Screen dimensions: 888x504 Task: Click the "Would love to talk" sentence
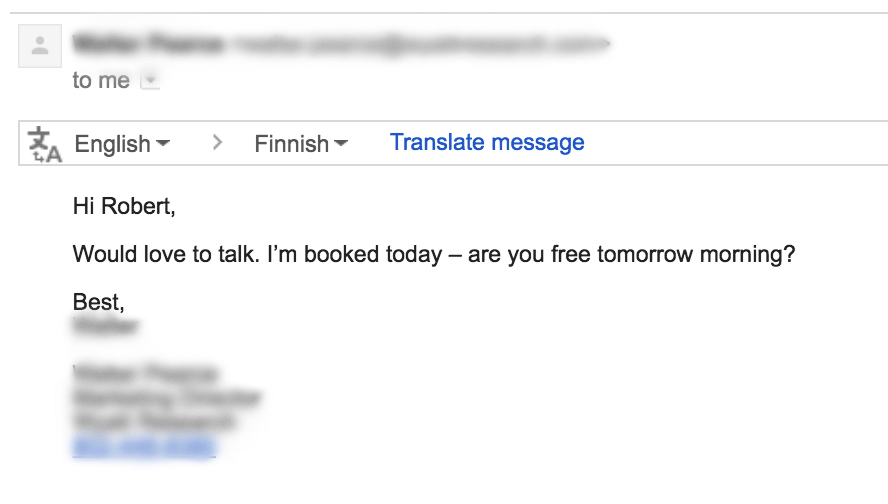[x=434, y=254]
